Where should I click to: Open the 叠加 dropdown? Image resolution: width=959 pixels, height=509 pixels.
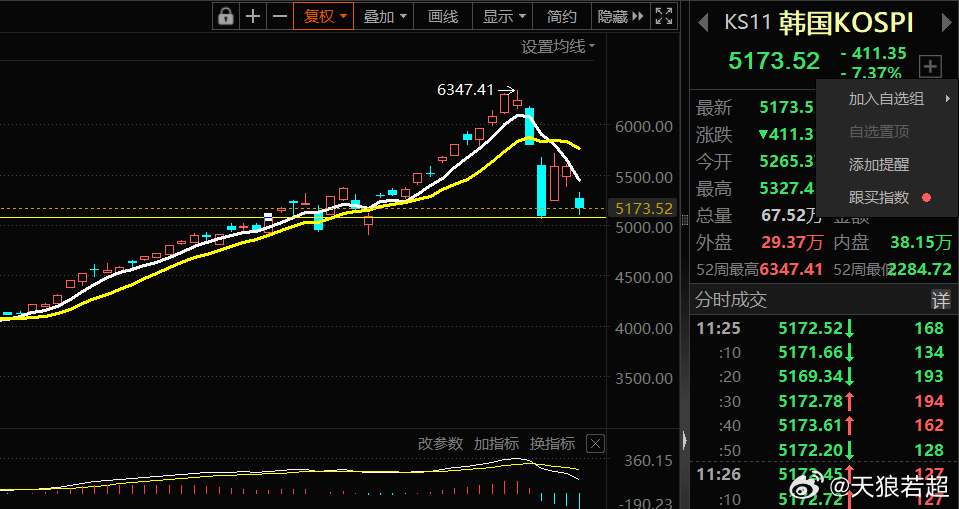click(x=384, y=17)
